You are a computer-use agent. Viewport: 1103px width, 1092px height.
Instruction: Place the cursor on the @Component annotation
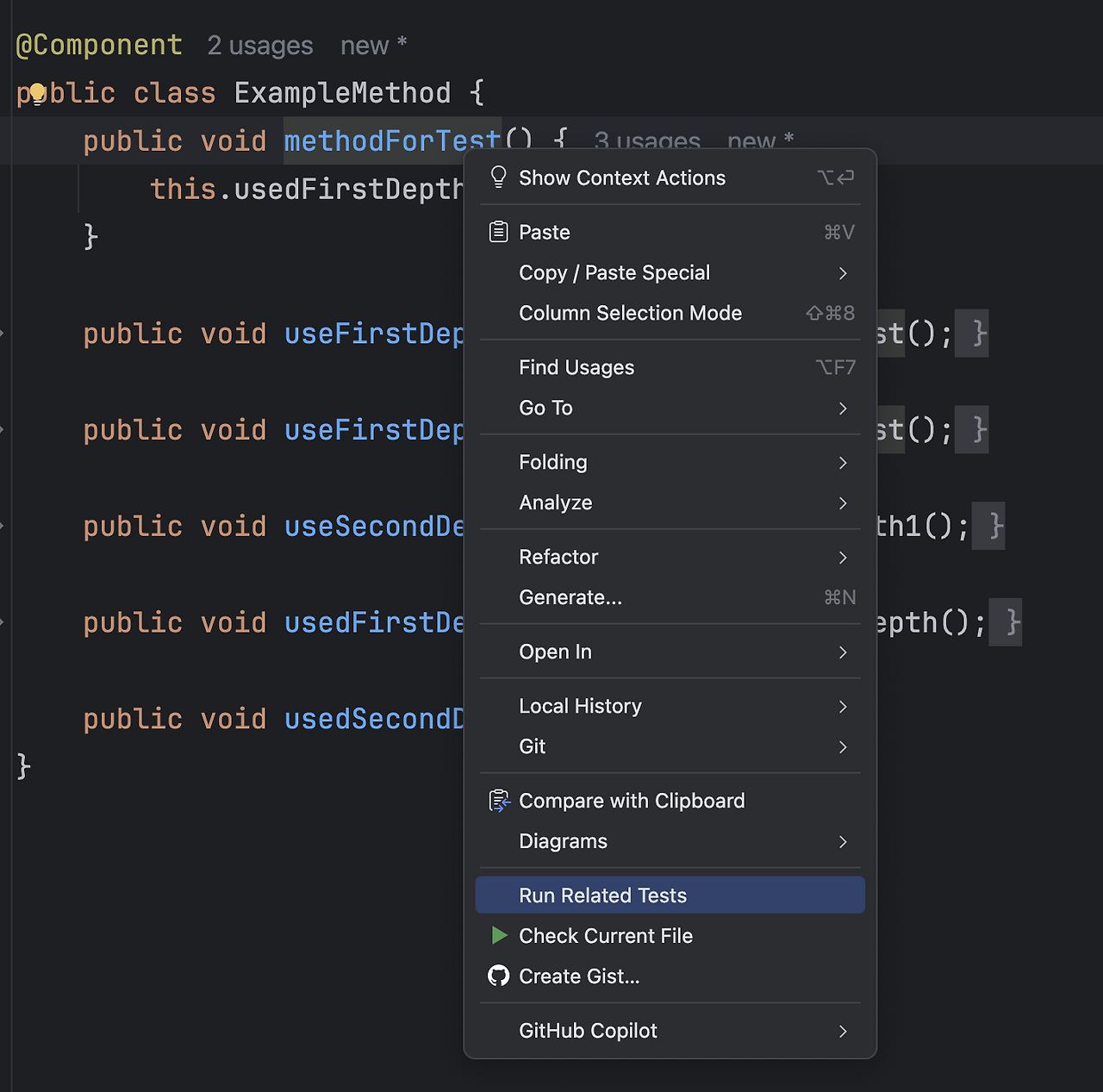[99, 45]
